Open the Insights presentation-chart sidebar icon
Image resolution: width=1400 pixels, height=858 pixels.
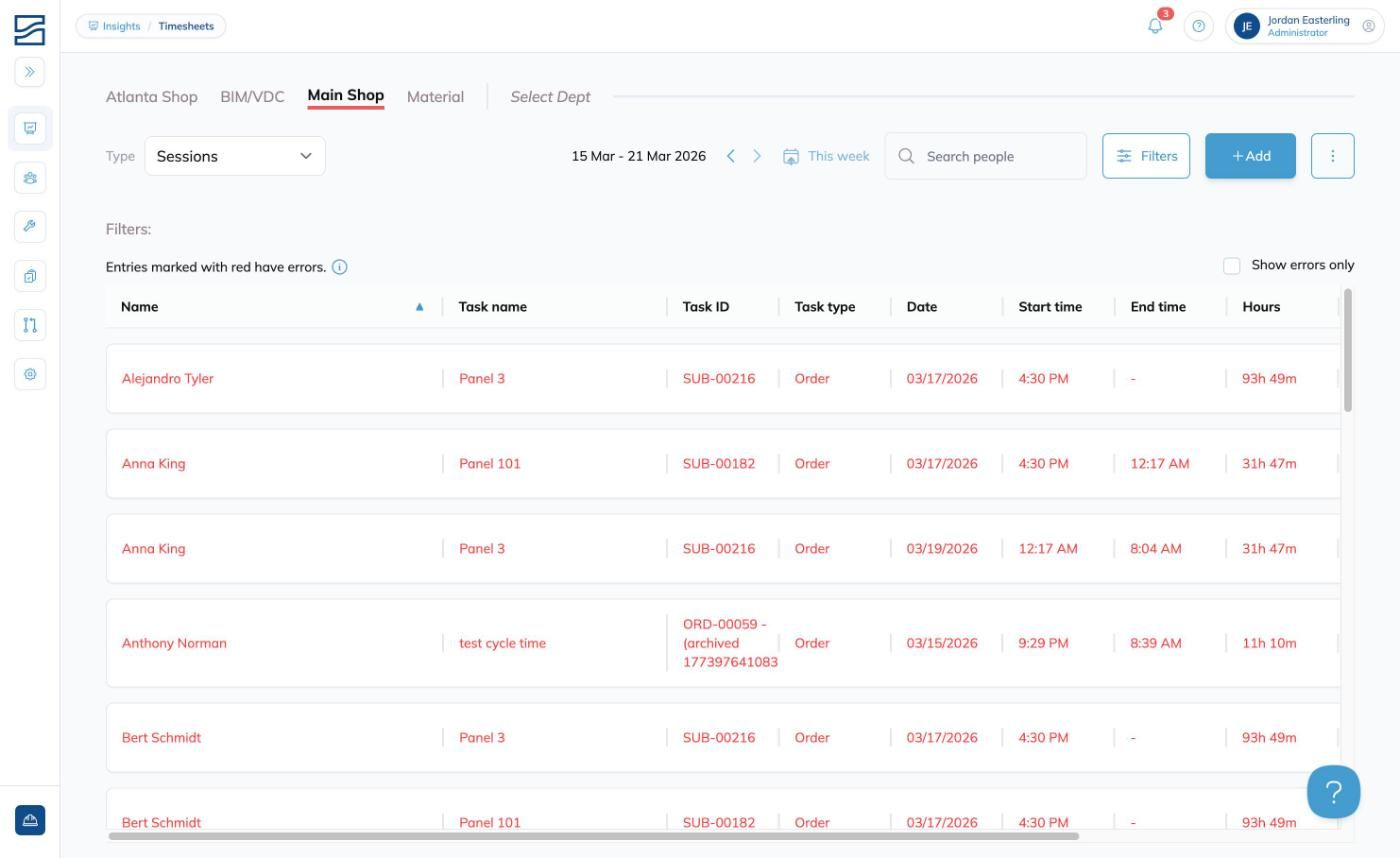click(x=30, y=128)
